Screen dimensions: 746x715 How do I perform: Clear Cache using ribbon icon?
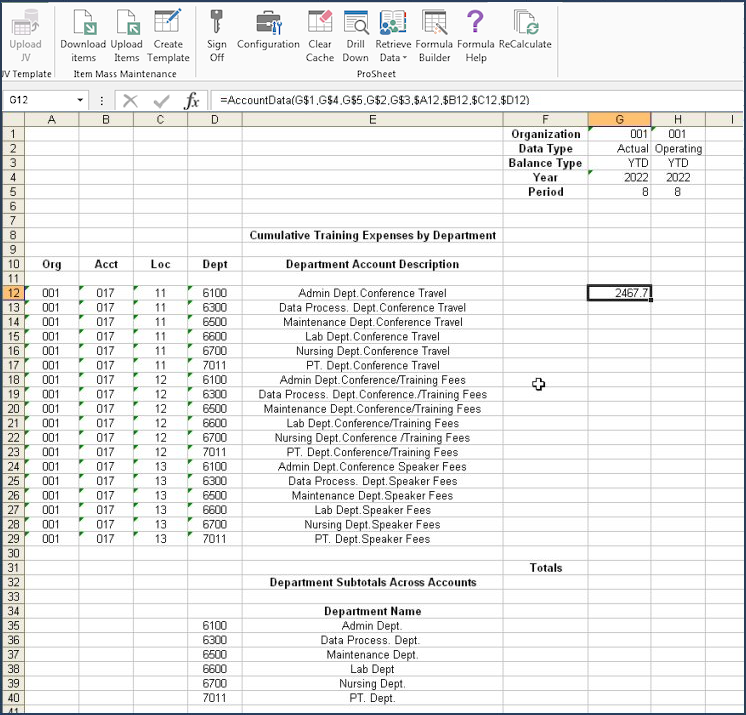coord(320,24)
